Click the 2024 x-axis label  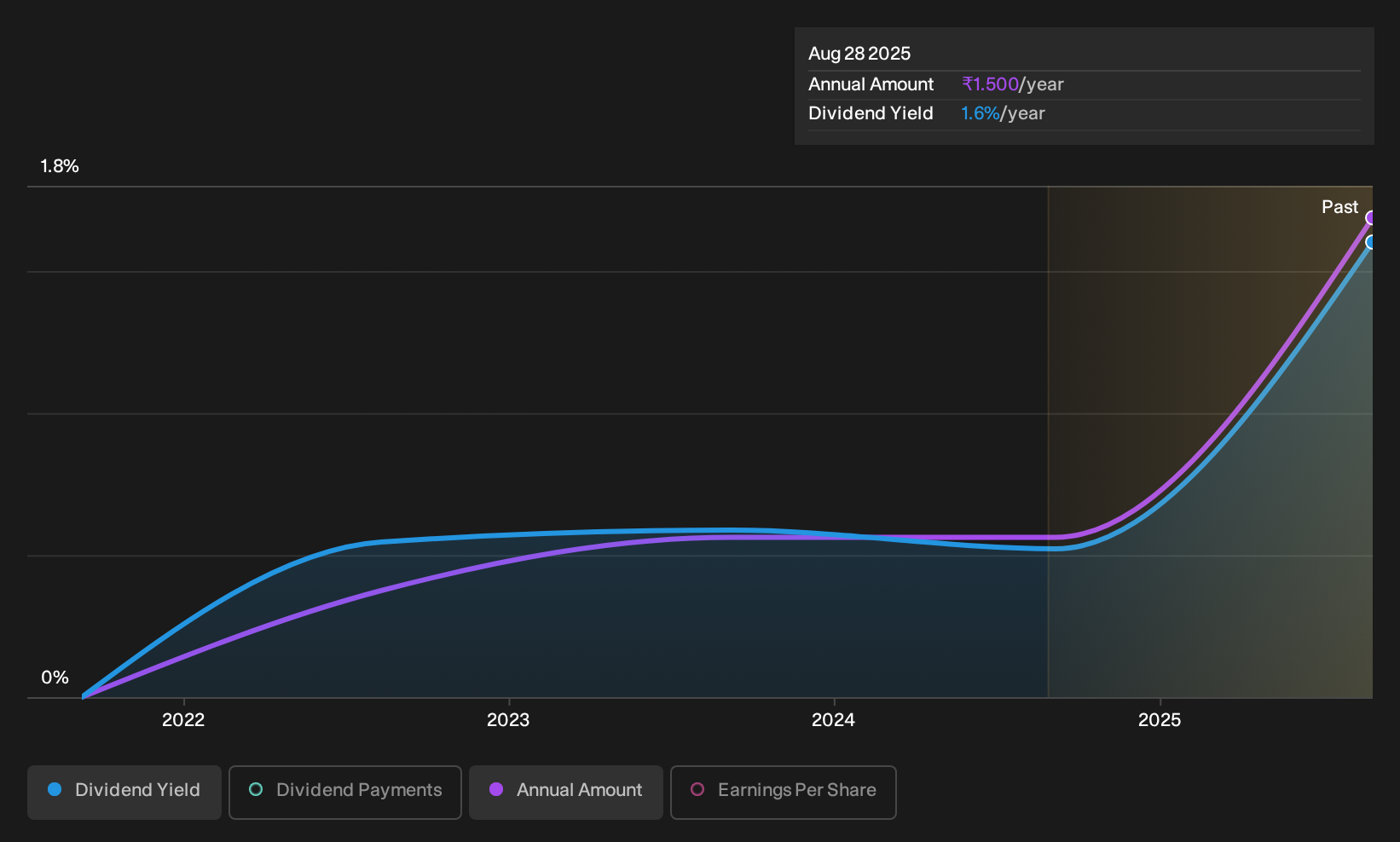click(833, 720)
